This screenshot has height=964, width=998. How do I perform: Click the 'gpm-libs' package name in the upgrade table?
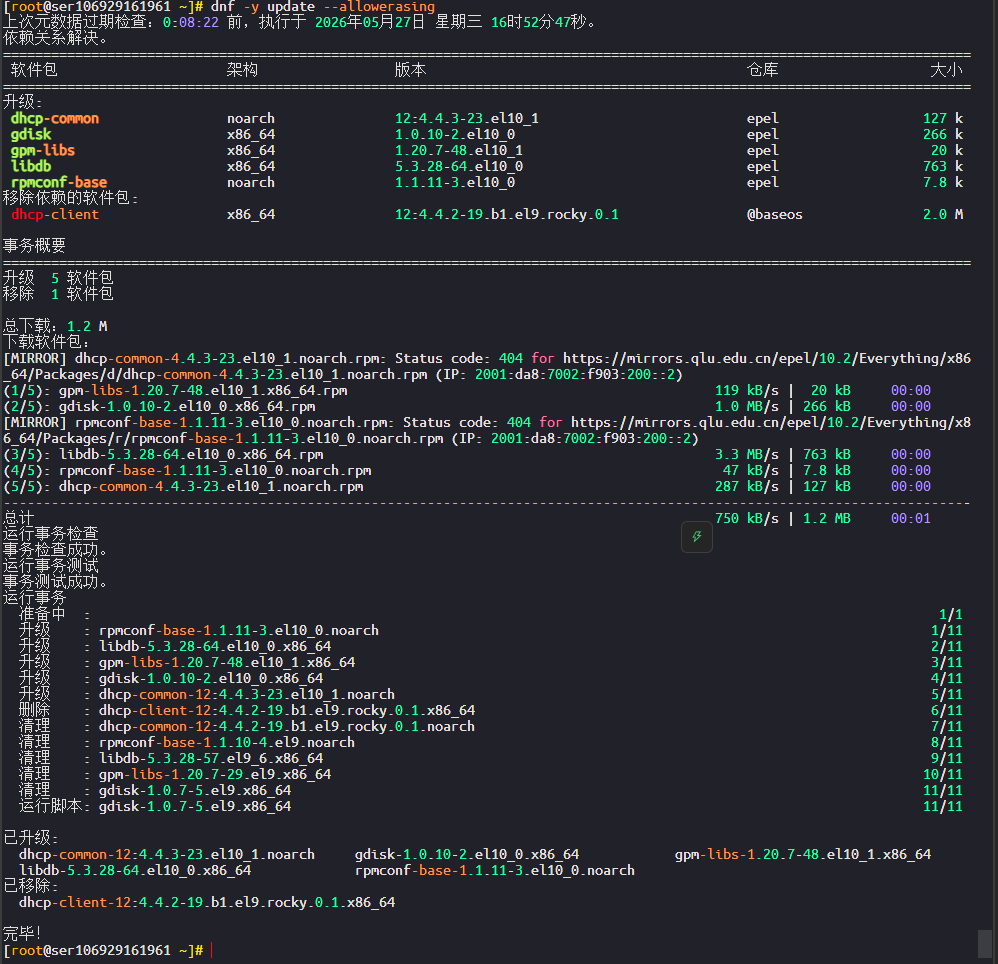pyautogui.click(x=43, y=150)
